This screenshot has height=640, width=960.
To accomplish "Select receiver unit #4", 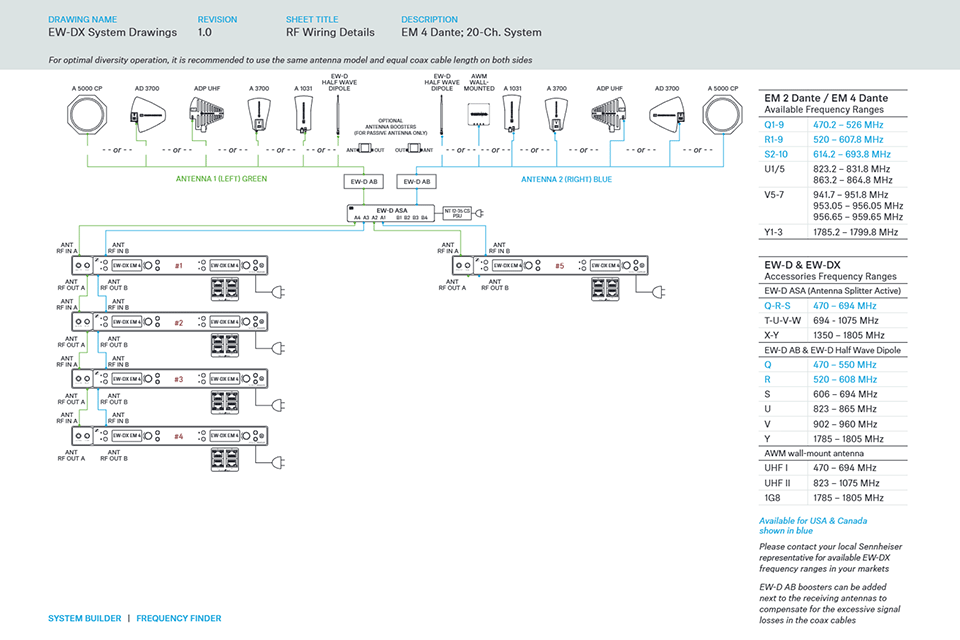I will point(170,435).
